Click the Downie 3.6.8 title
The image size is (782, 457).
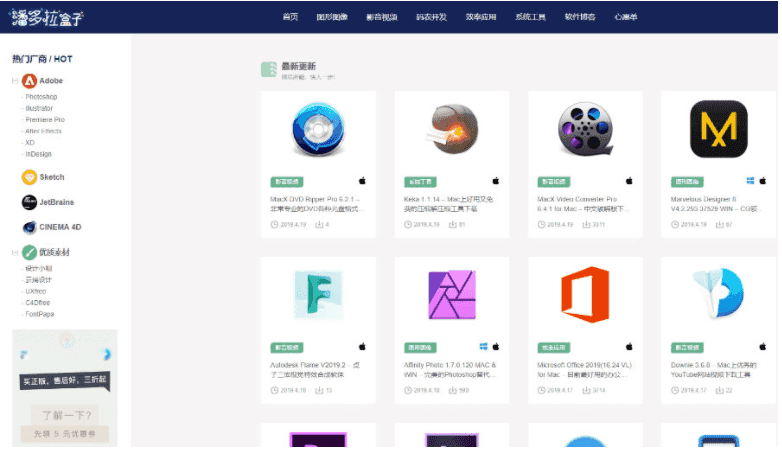(713, 370)
